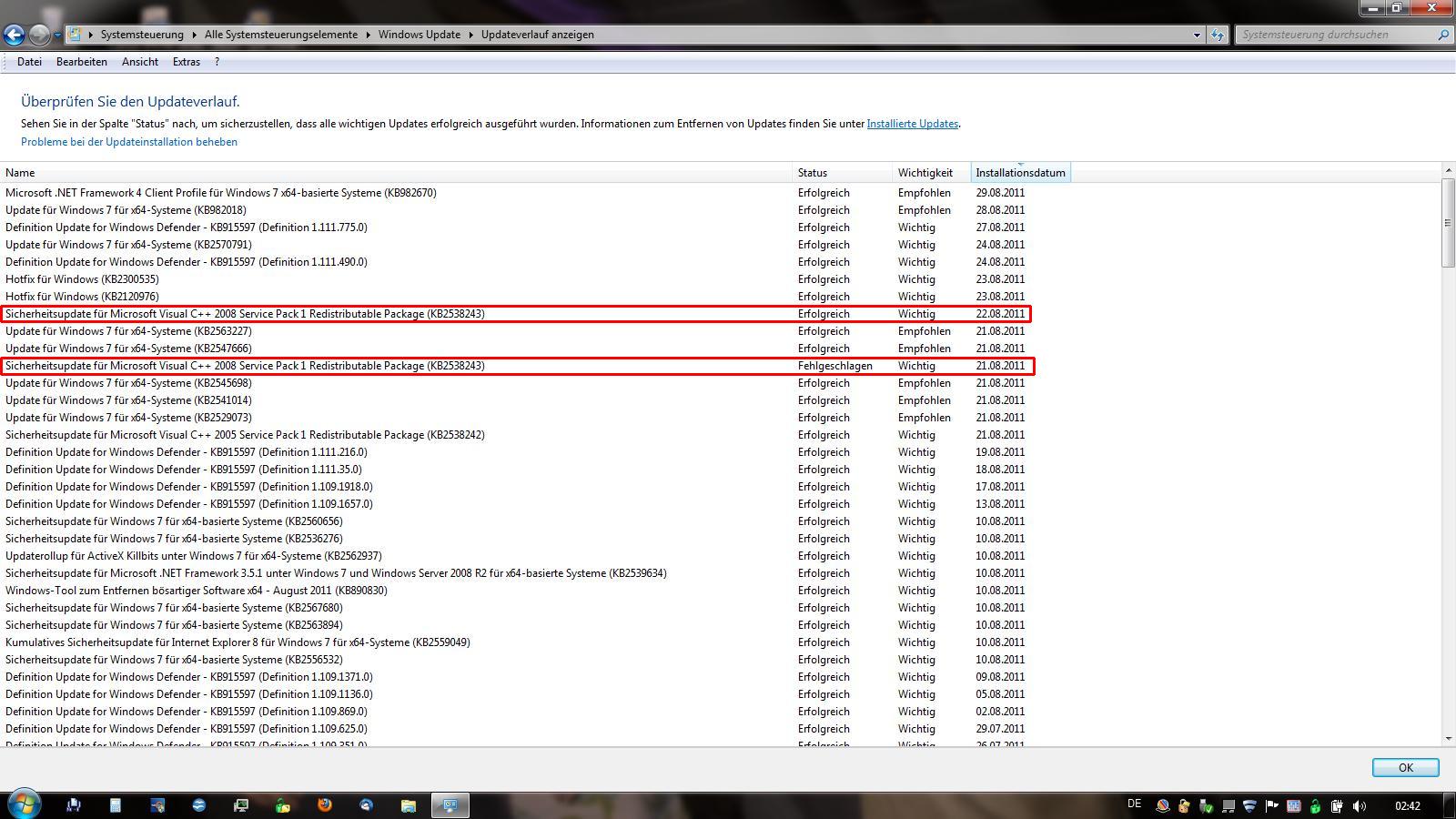Follow the Installierte Updates link

point(912,124)
